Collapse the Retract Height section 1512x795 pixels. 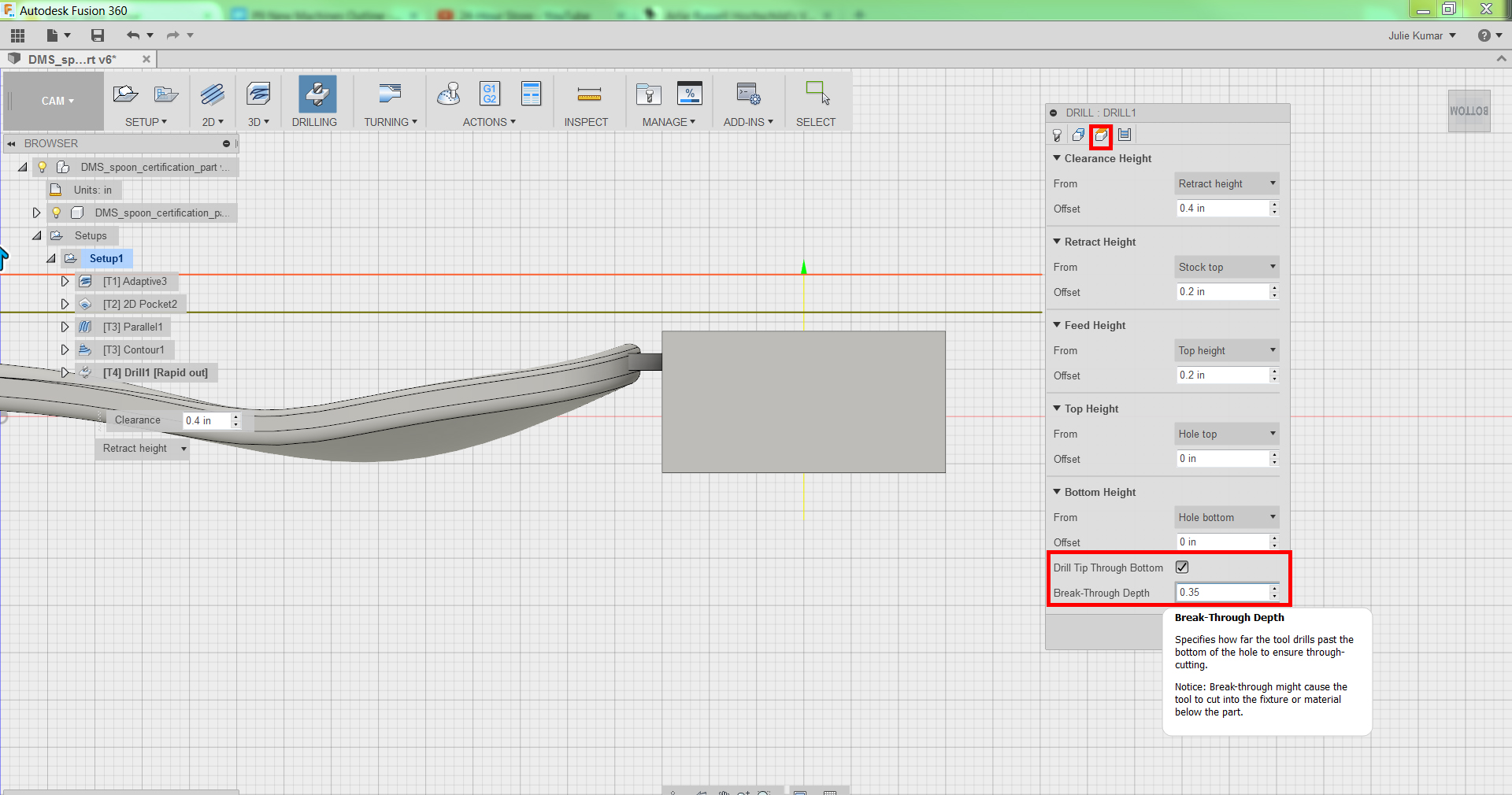coord(1057,242)
